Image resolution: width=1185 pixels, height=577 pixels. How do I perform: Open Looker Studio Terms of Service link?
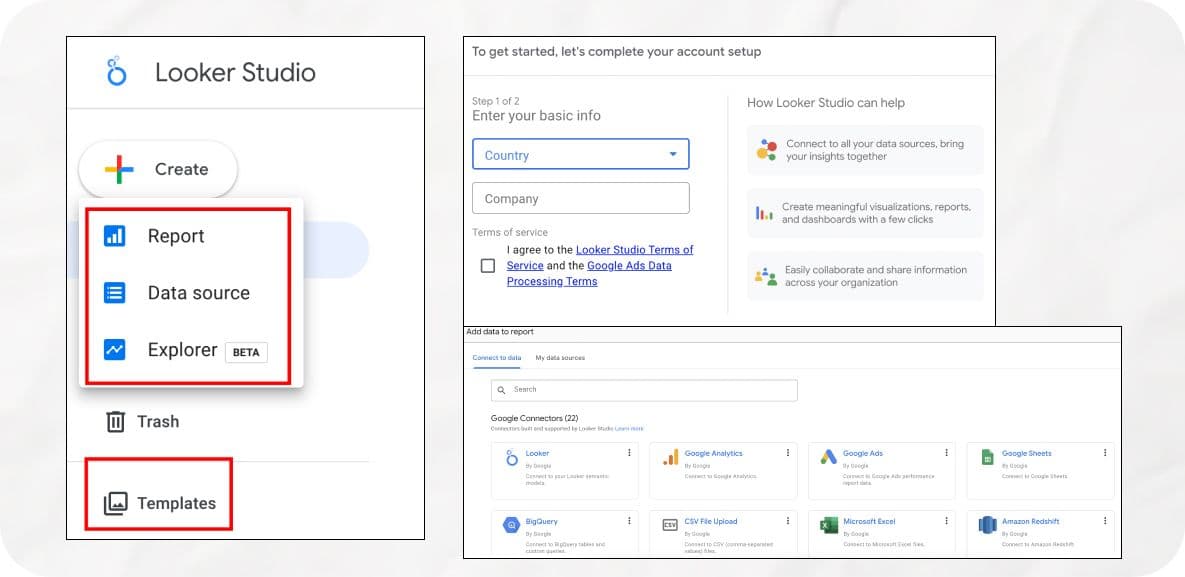coord(600,257)
